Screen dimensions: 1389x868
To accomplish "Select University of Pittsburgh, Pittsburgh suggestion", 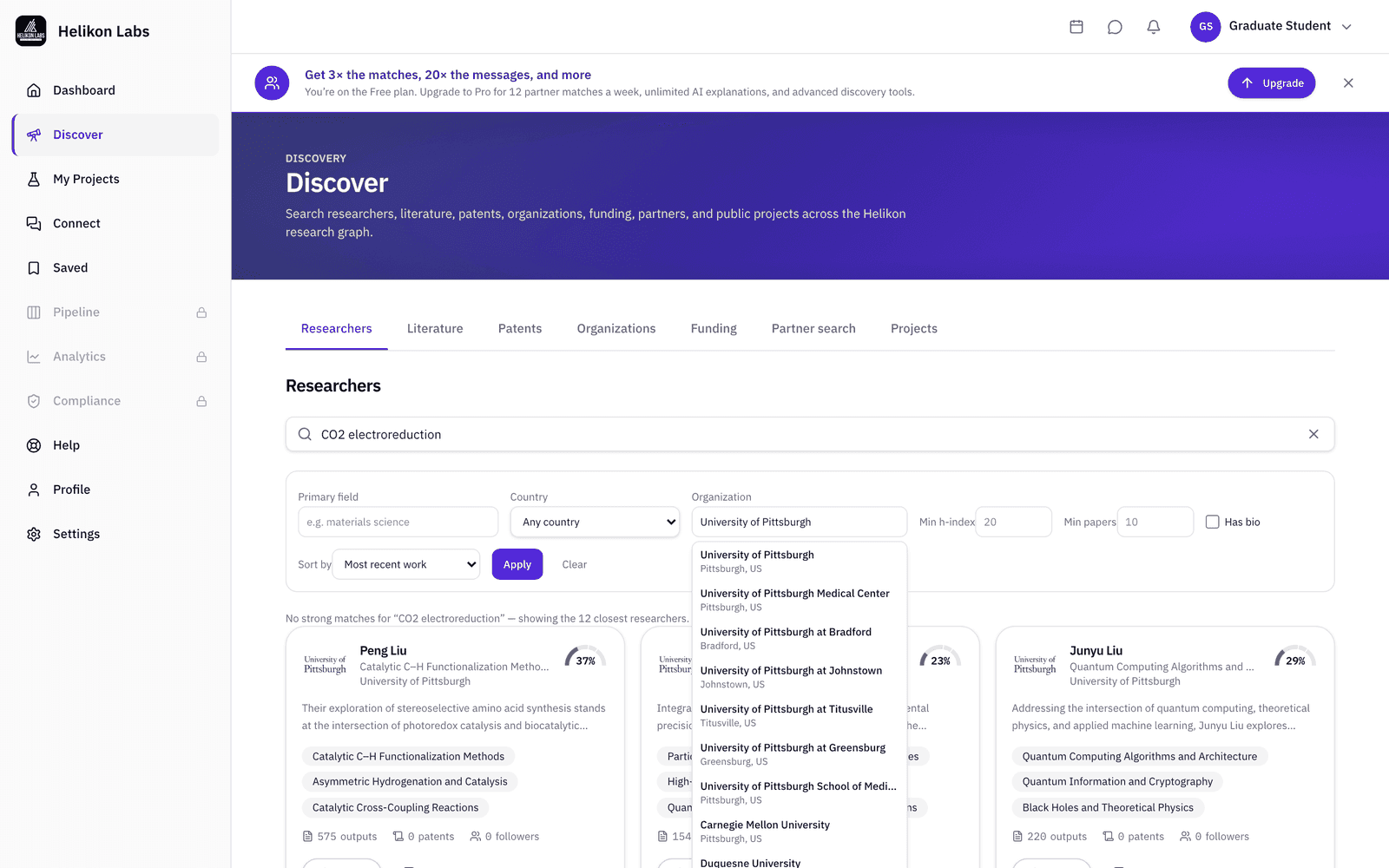I will pos(800,562).
